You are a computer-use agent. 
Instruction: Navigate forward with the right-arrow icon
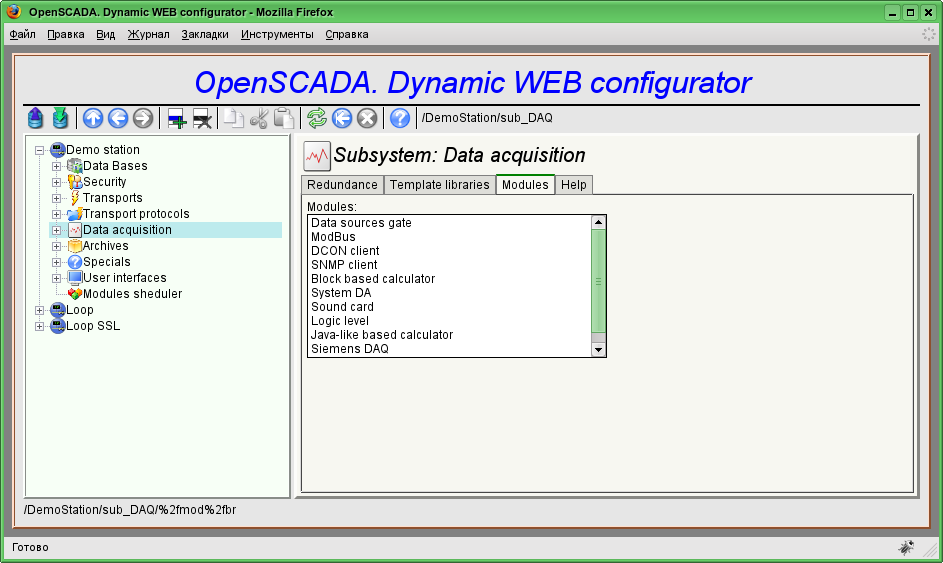point(143,118)
